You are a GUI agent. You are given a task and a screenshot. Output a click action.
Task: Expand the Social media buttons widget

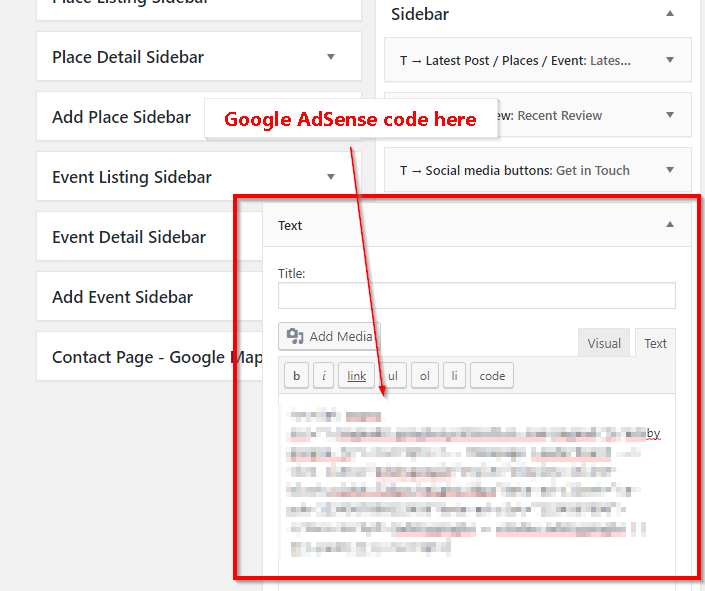tap(670, 170)
